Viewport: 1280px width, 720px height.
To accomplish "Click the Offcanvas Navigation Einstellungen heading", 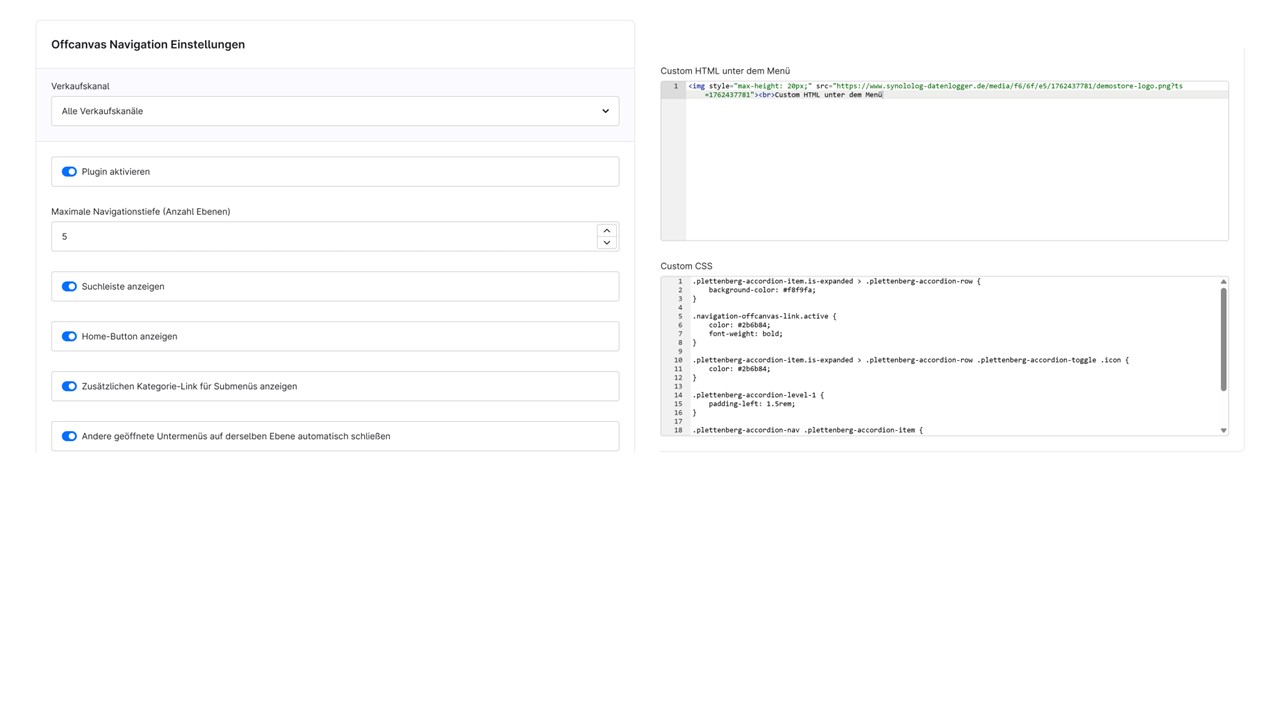I will click(x=148, y=45).
